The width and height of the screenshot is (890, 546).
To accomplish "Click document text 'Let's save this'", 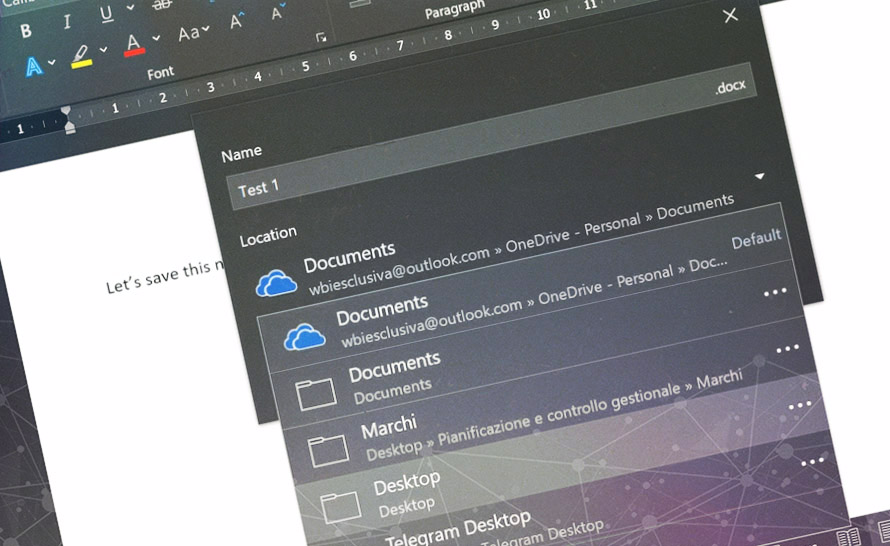I will click(158, 276).
